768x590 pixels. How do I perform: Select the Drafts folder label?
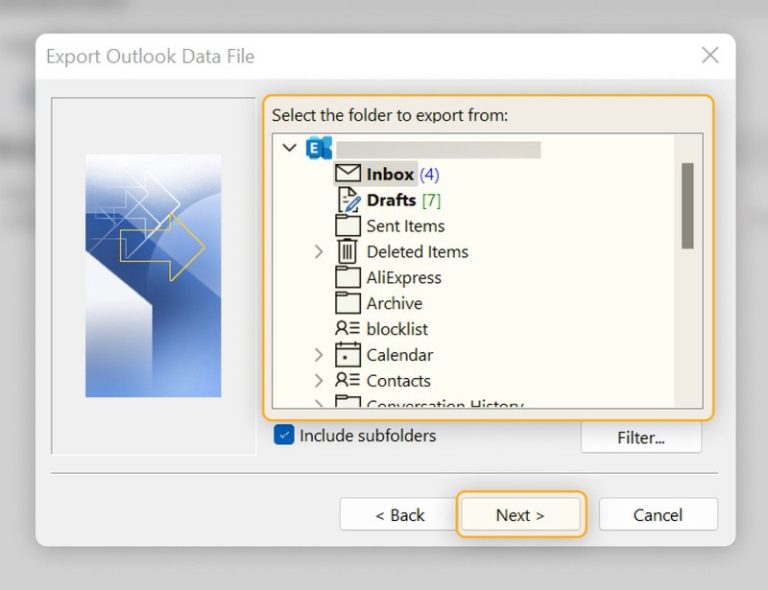(x=391, y=200)
